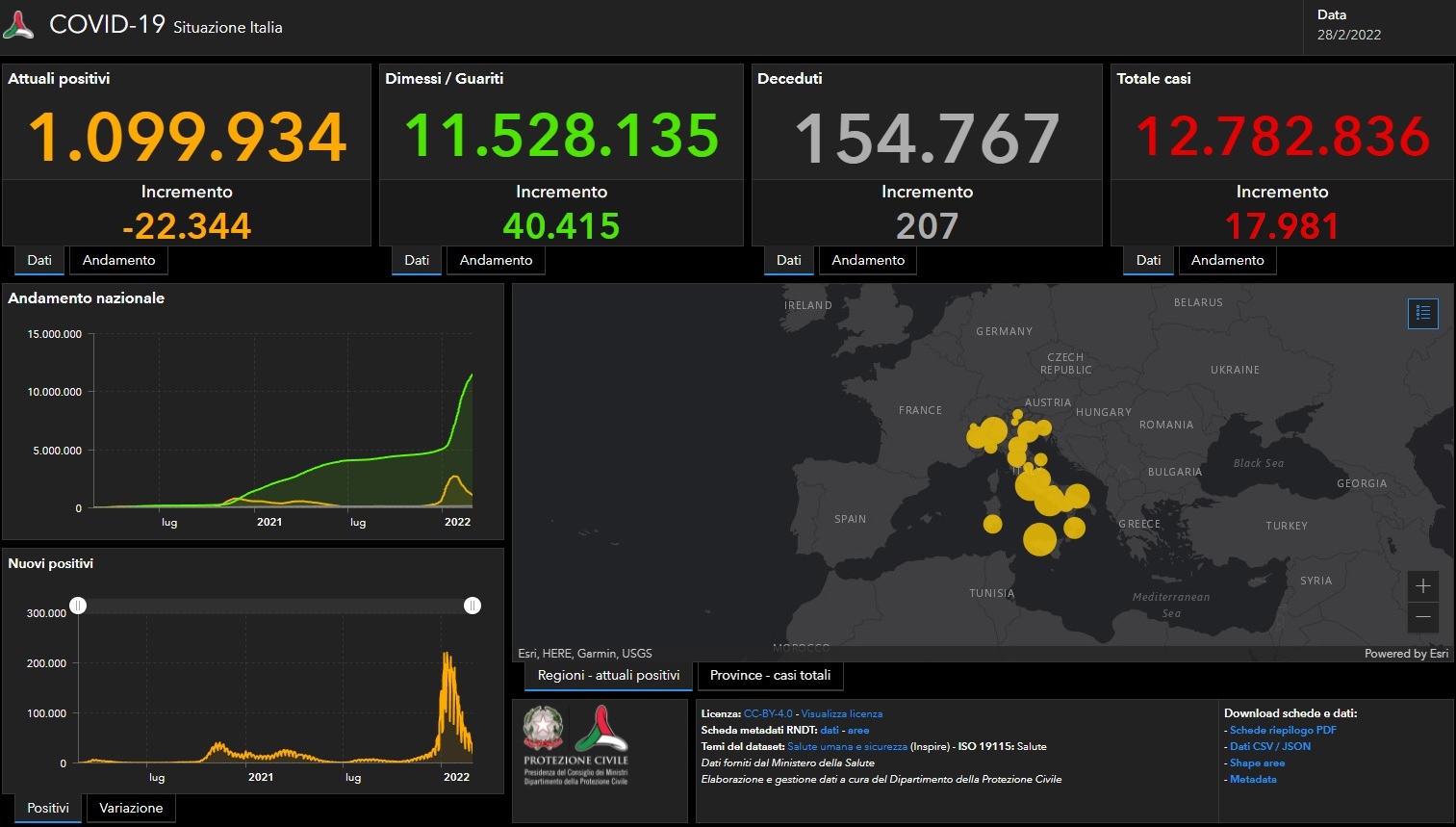
Task: Open Andamento tab under Dimessi / Guariti
Action: [x=496, y=261]
